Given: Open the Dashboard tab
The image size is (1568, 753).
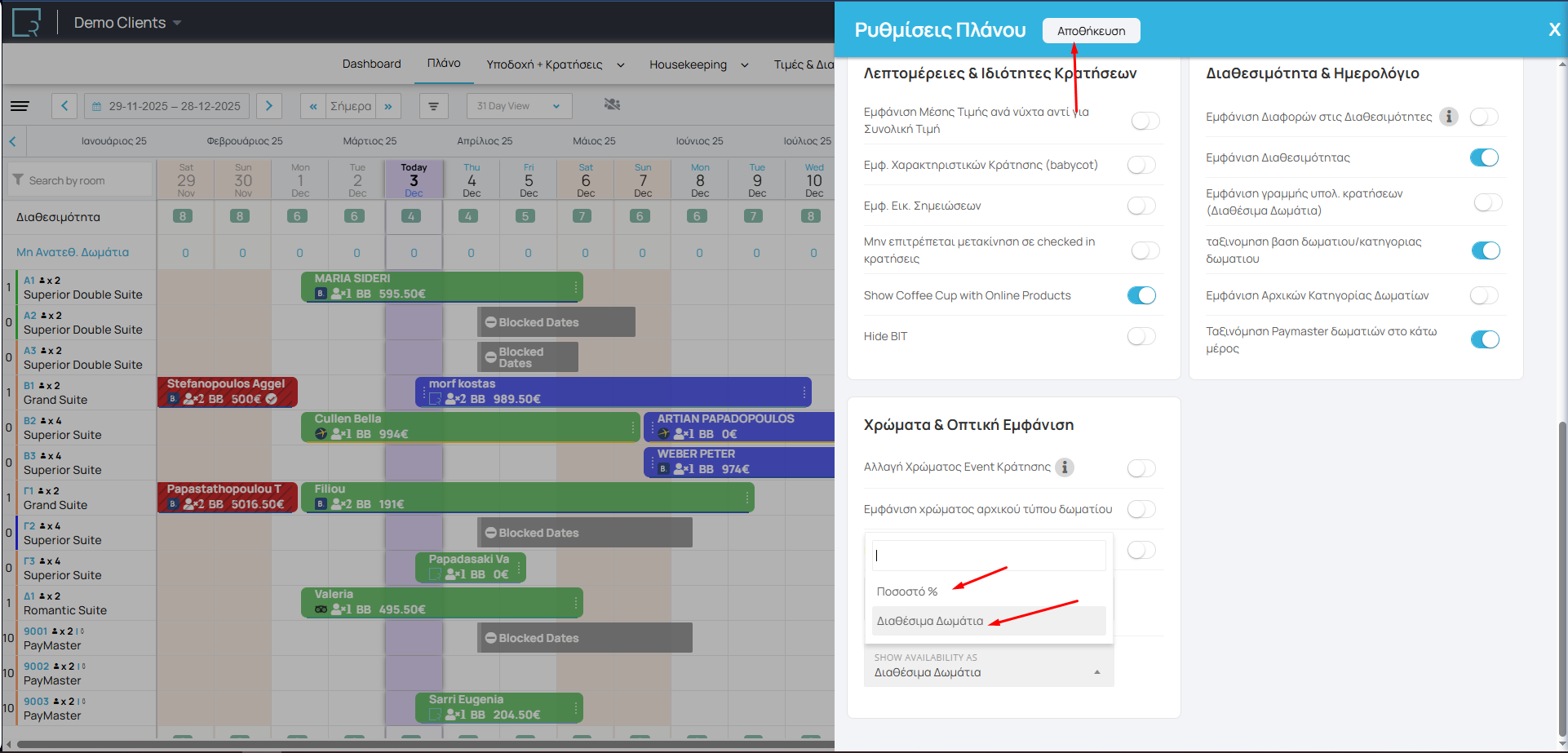Looking at the screenshot, I should [371, 64].
